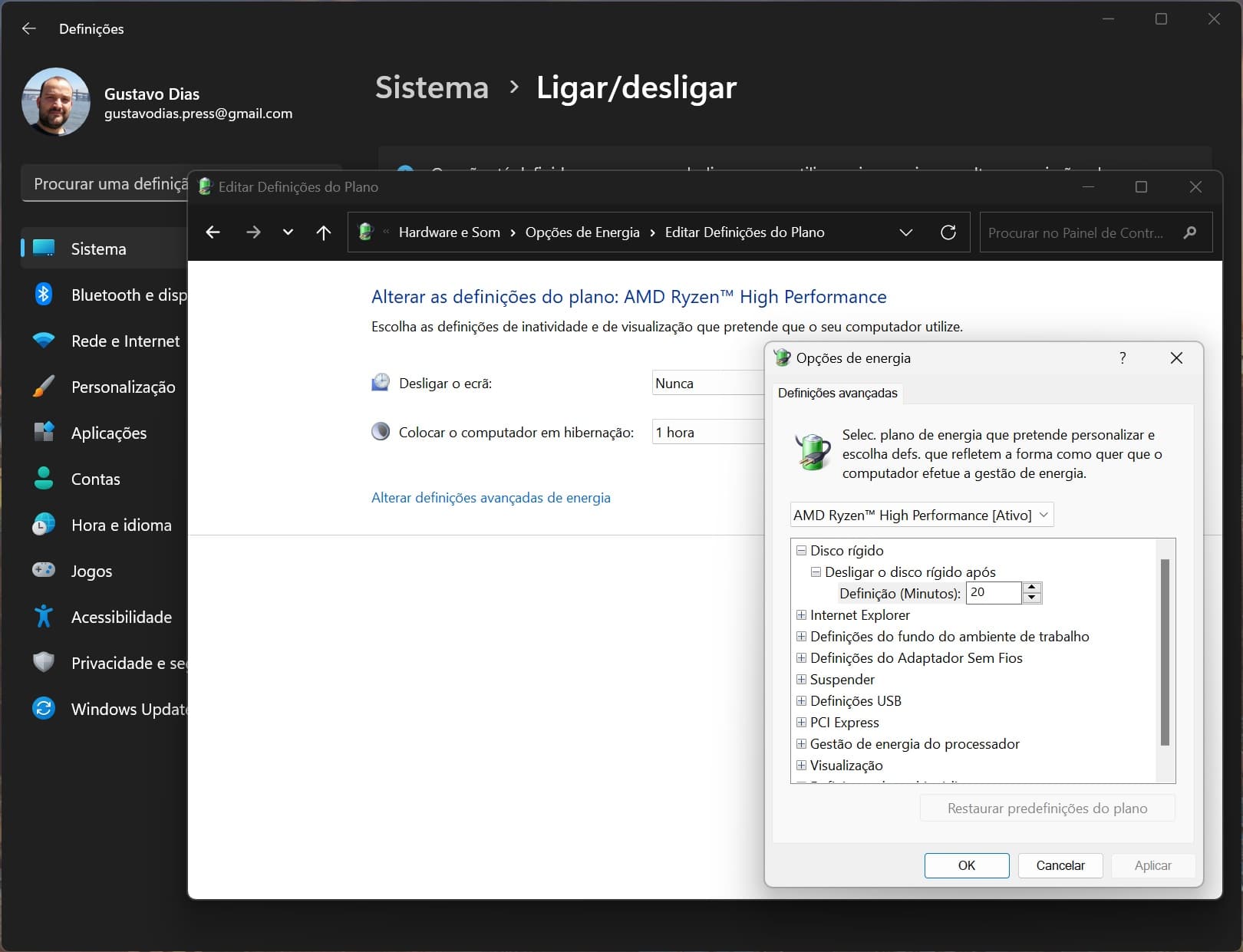Click OK in Opções de energia
1243x952 pixels.
(x=967, y=865)
